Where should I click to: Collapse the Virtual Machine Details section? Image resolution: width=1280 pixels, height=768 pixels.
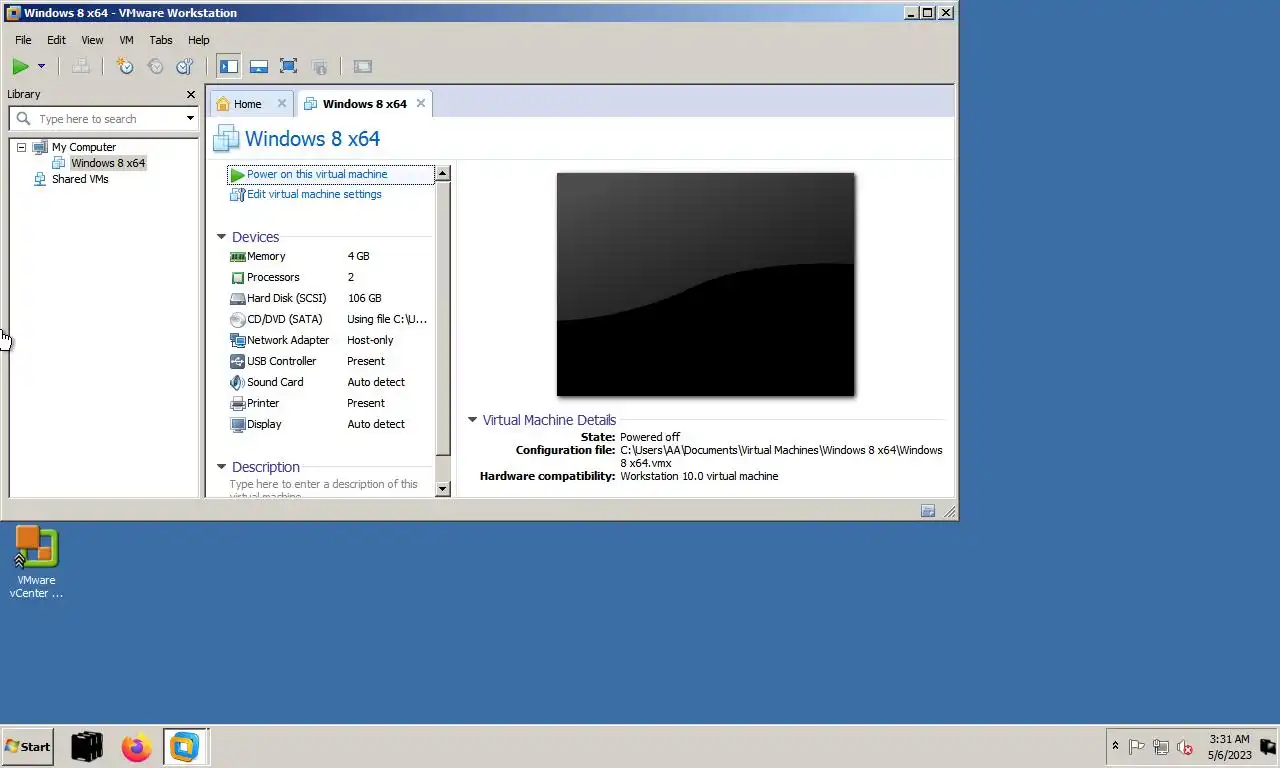473,420
